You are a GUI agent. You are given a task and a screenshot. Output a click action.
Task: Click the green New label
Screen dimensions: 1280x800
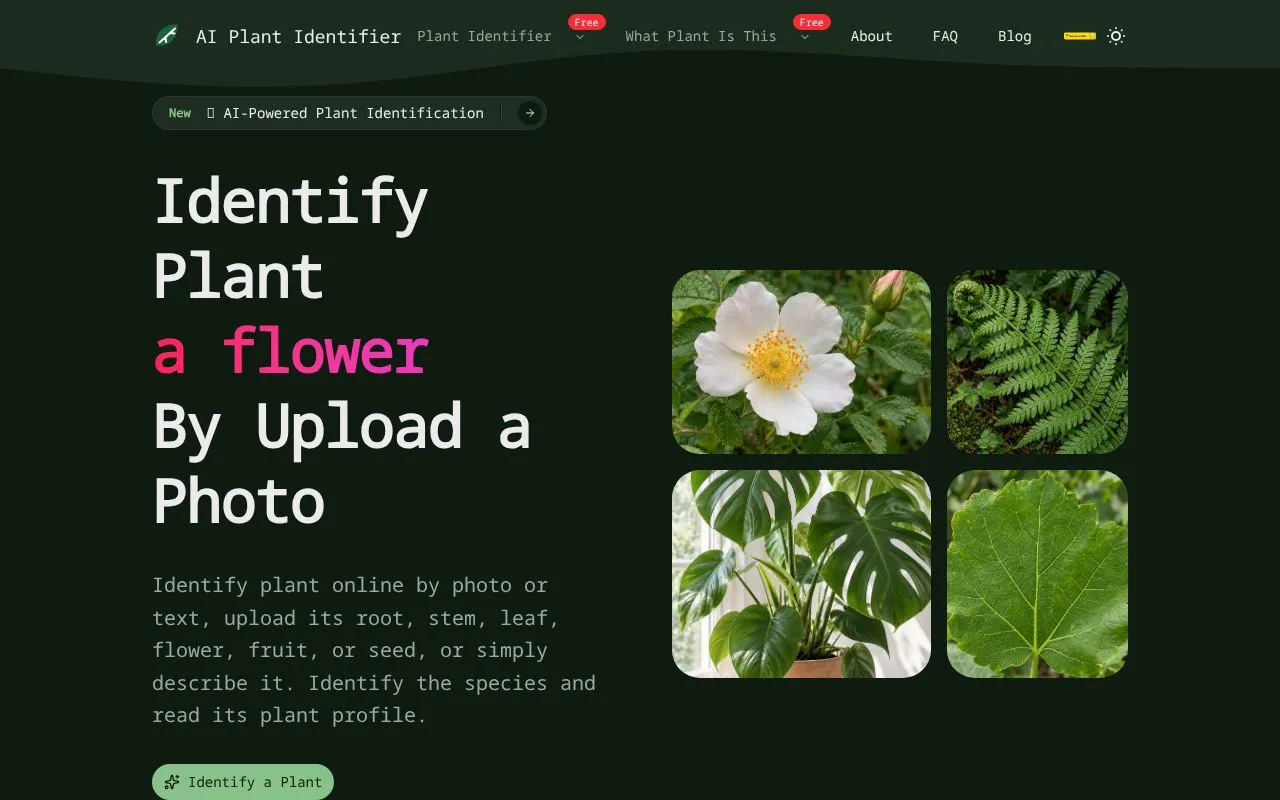pos(180,113)
